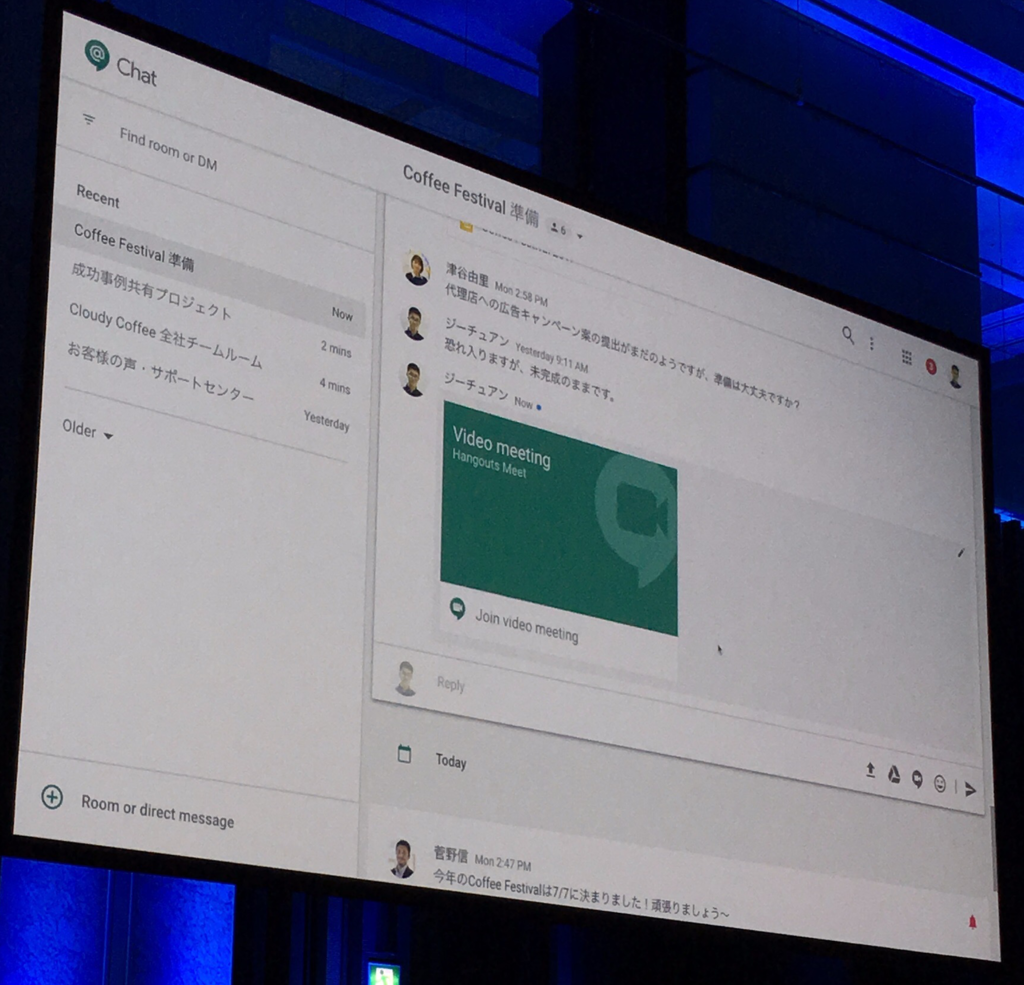This screenshot has height=985, width=1024.
Task: Click the Coffee Festival 準備 room title in header
Action: tap(470, 196)
